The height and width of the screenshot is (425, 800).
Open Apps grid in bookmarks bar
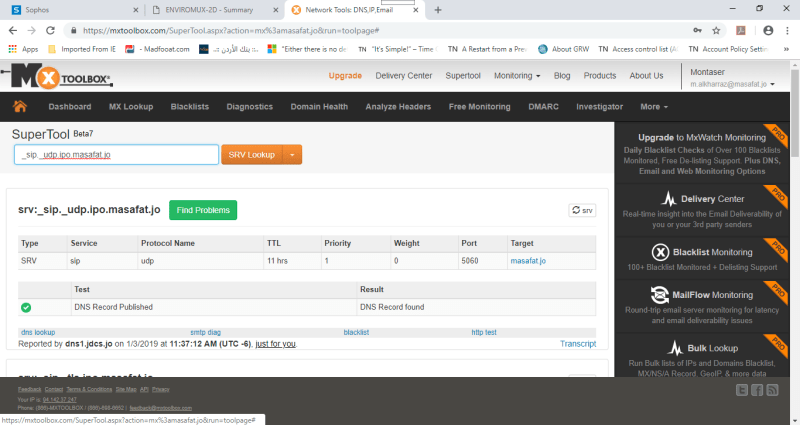[23, 49]
